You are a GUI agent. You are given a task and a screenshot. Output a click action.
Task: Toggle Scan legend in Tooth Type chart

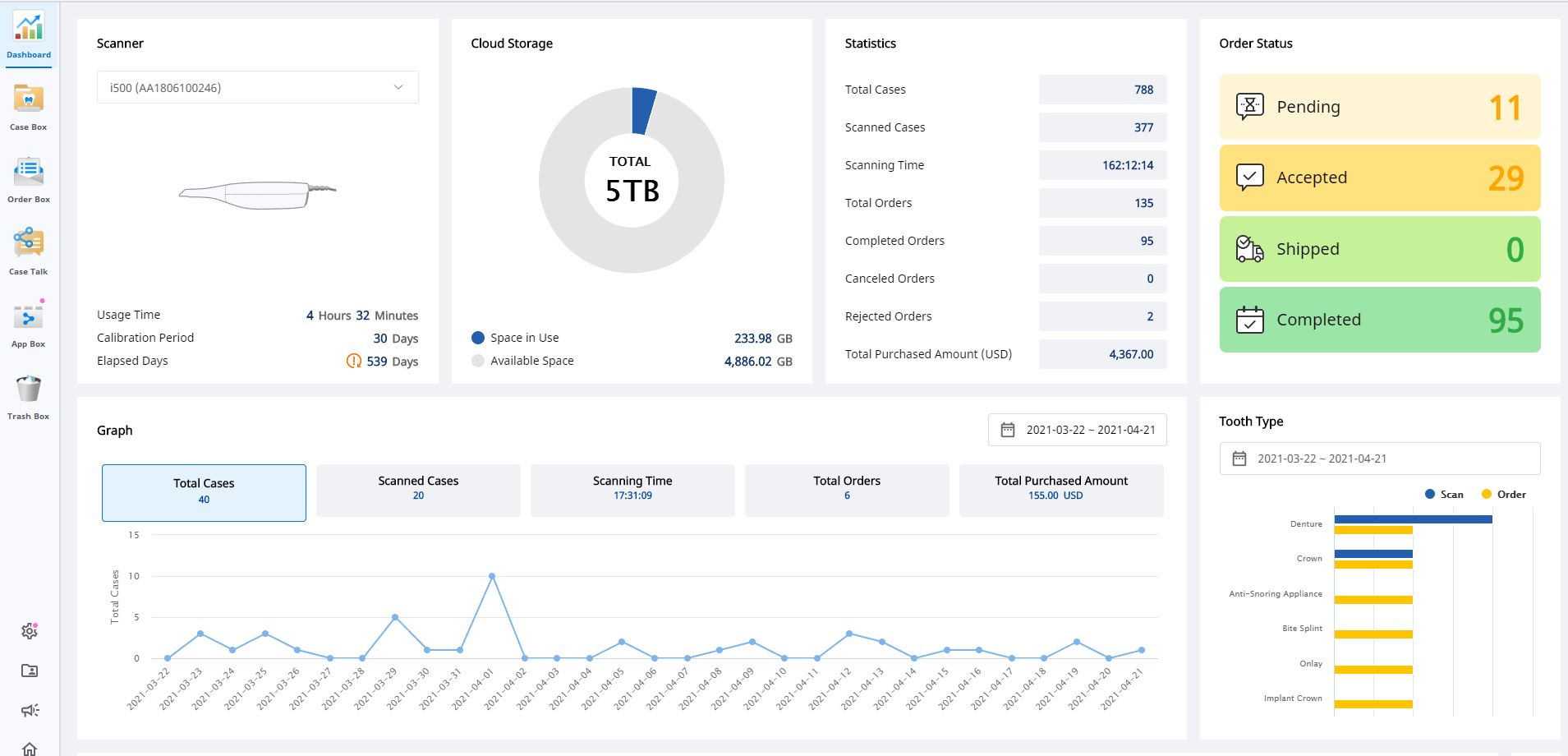tap(1444, 494)
